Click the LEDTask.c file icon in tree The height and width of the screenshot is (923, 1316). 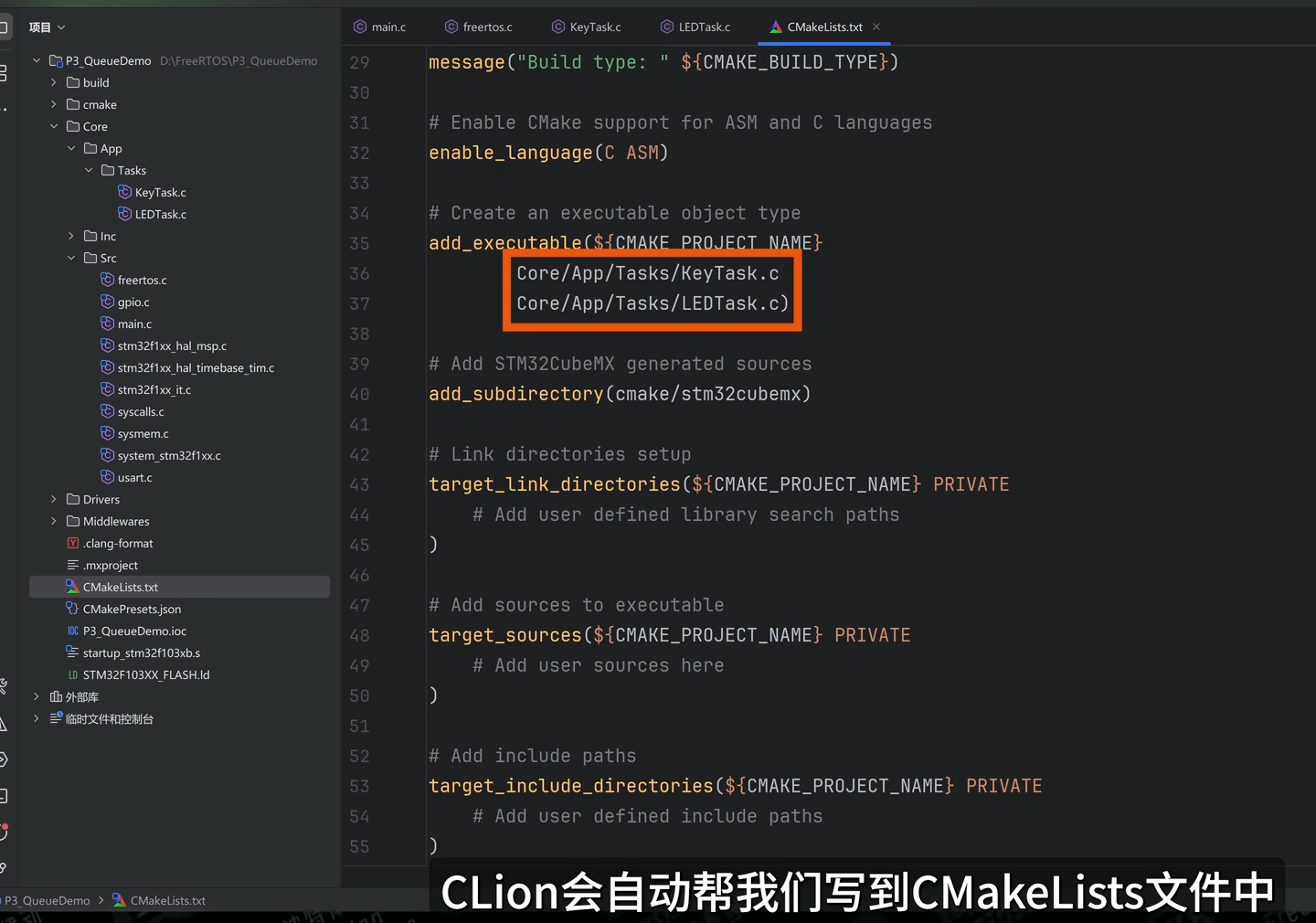[x=125, y=214]
